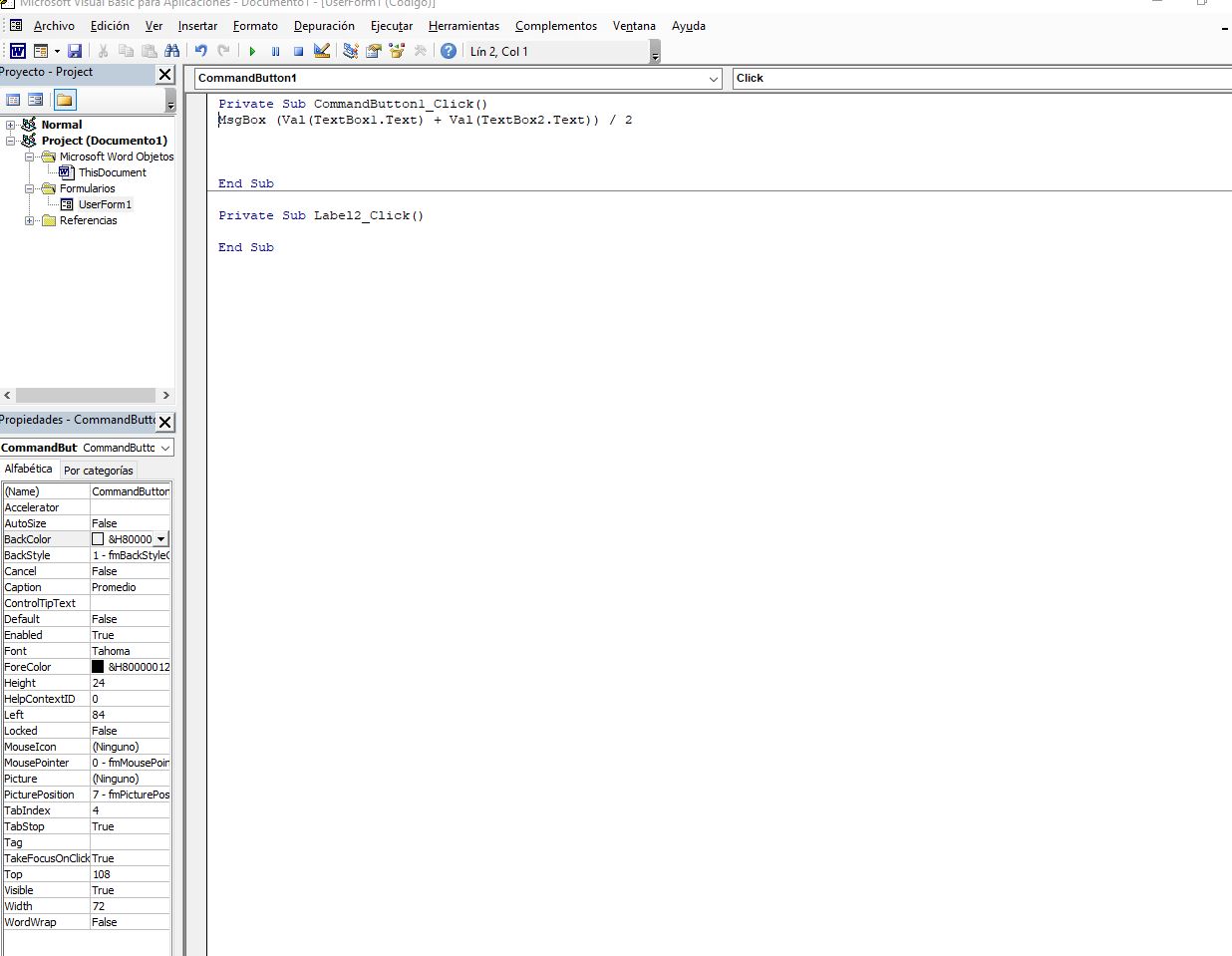Viewport: 1232px width, 956px height.
Task: Select UserForm1 in the project tree
Action: [104, 204]
